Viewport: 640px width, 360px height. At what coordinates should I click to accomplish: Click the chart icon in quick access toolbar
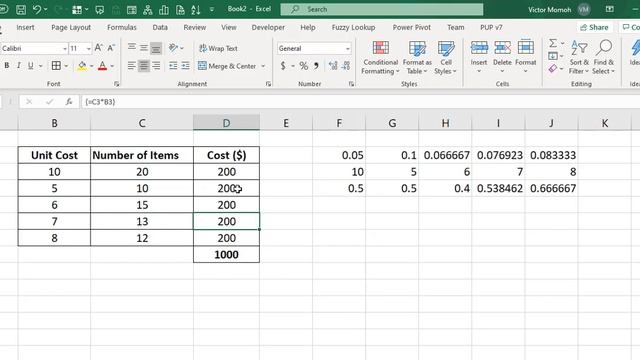pos(164,10)
